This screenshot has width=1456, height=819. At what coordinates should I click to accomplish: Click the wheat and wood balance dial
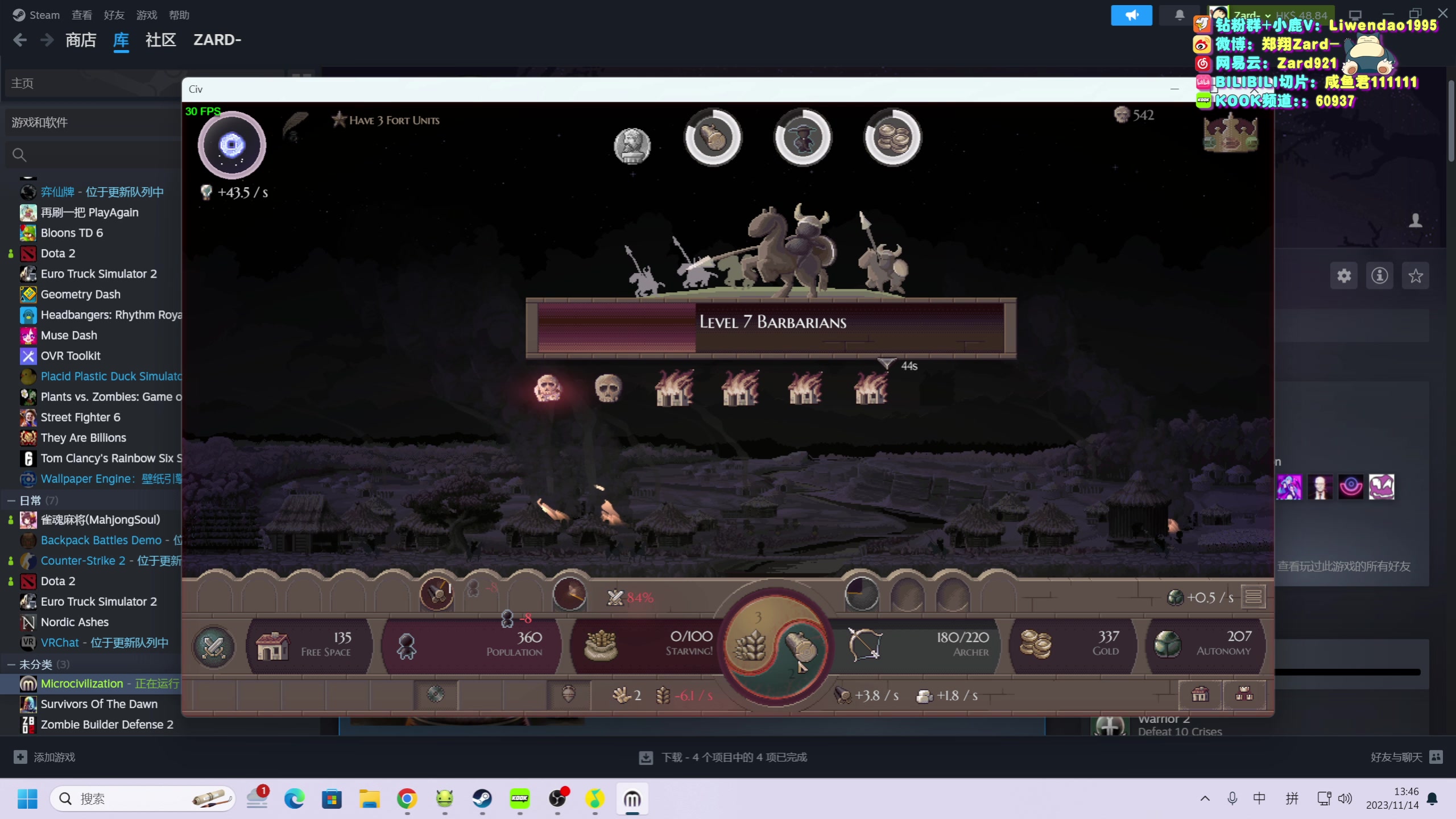pos(775,647)
